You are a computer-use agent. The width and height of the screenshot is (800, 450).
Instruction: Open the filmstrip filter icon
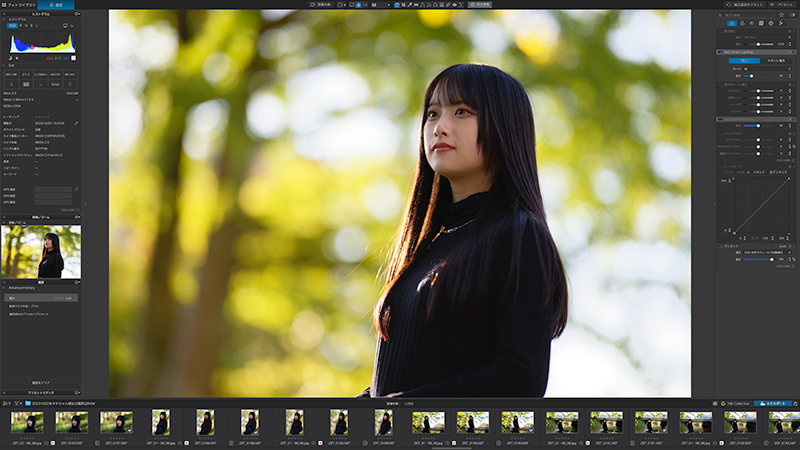[17, 404]
